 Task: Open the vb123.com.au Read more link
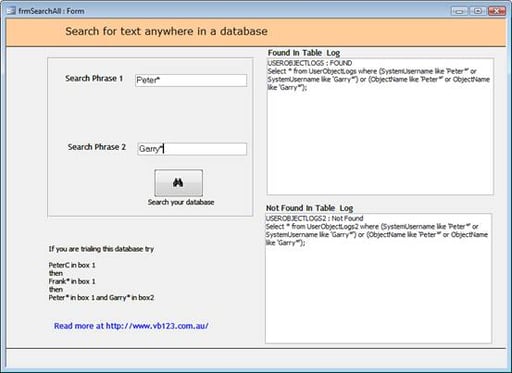131,326
